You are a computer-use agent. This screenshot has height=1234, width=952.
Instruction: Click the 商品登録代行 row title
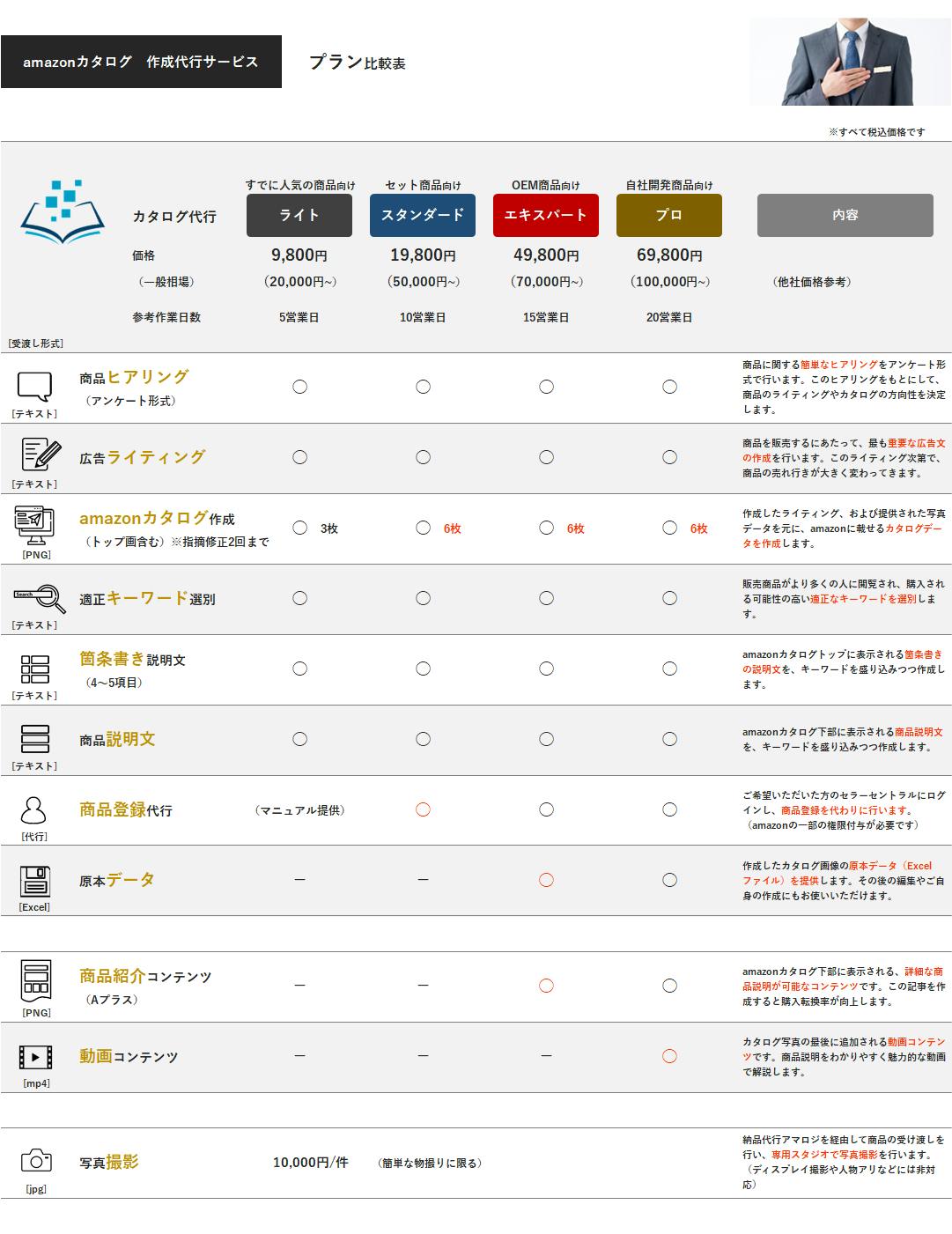coord(126,809)
